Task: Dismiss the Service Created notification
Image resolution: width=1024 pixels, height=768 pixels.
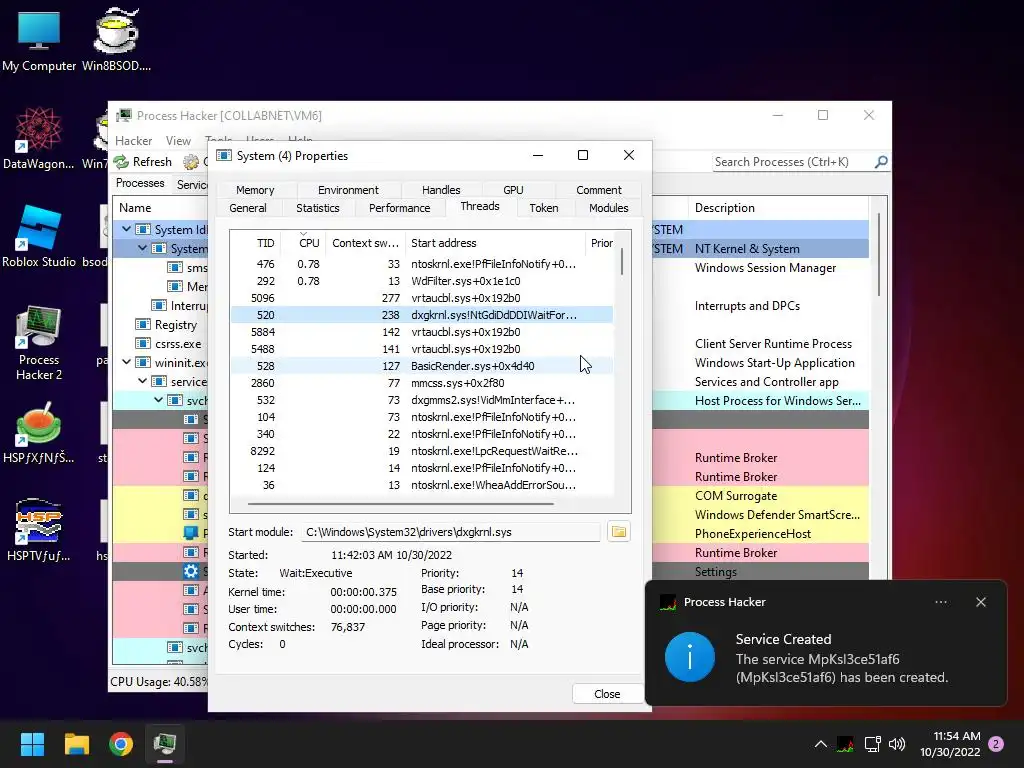Action: (981, 602)
